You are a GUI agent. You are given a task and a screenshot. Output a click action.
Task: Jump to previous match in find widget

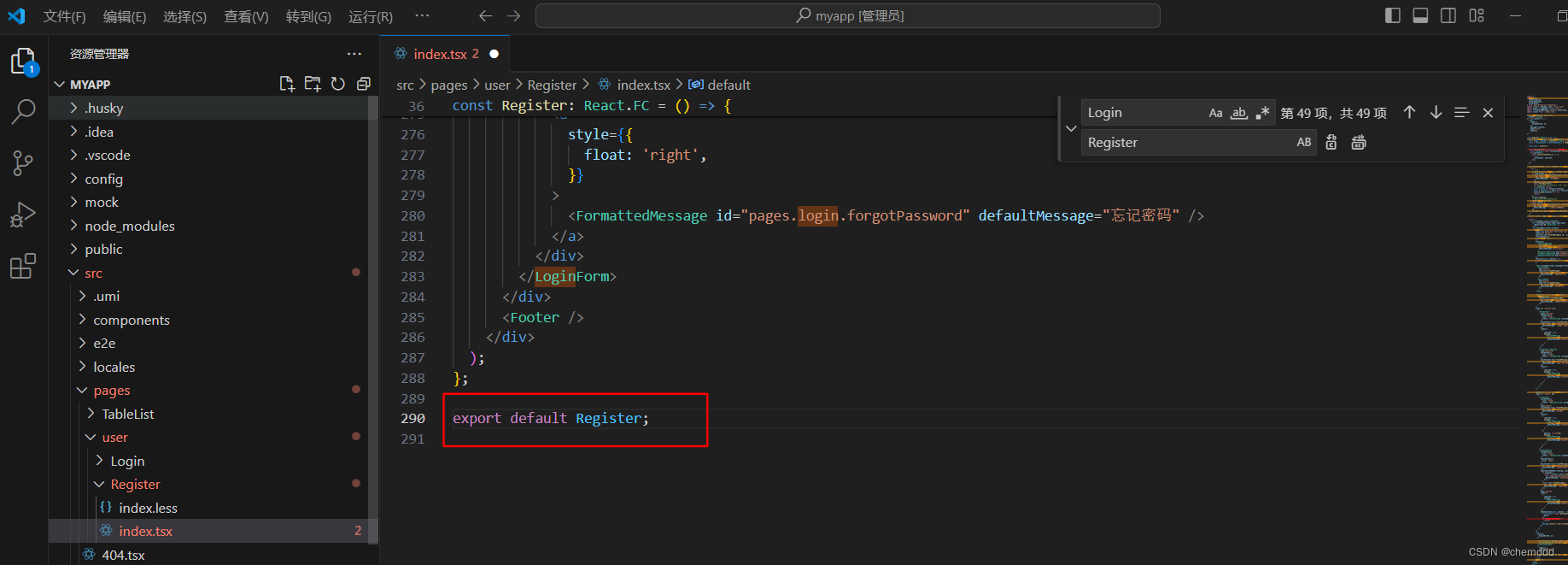coord(1409,113)
